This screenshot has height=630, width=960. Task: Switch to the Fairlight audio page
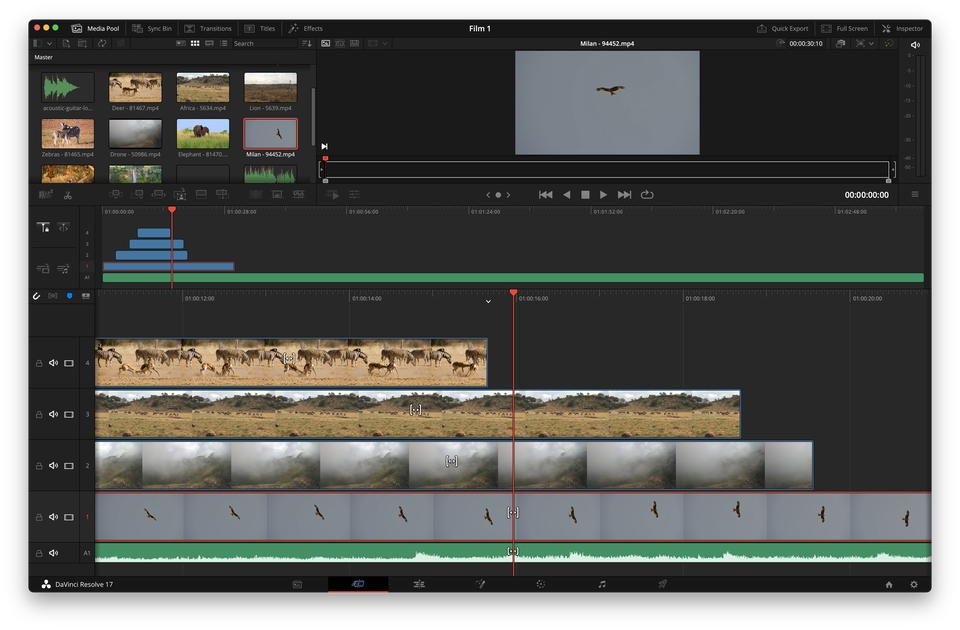point(601,583)
